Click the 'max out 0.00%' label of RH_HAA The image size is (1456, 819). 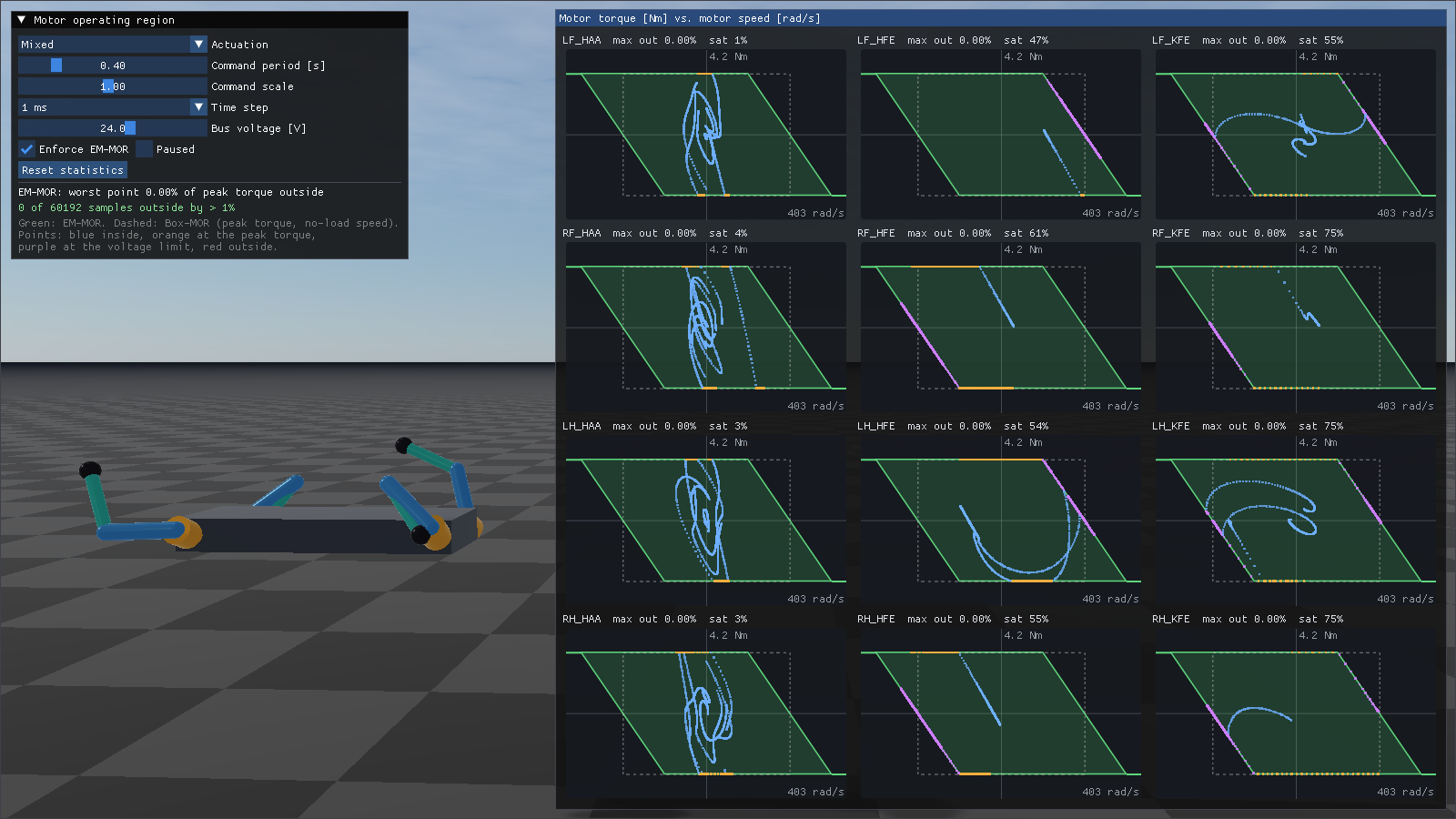654,619
